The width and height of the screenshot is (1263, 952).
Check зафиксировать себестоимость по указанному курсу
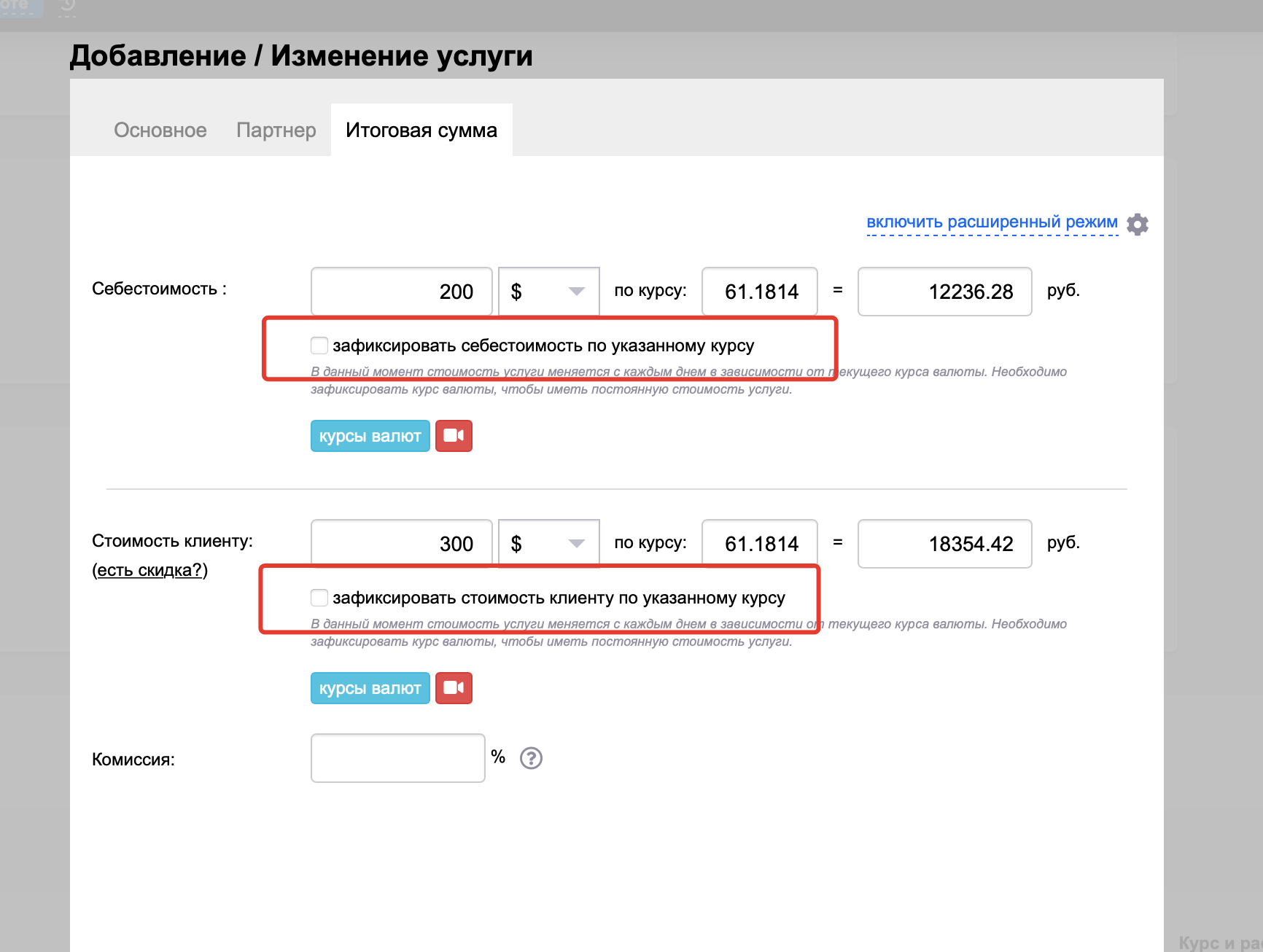pyautogui.click(x=319, y=346)
